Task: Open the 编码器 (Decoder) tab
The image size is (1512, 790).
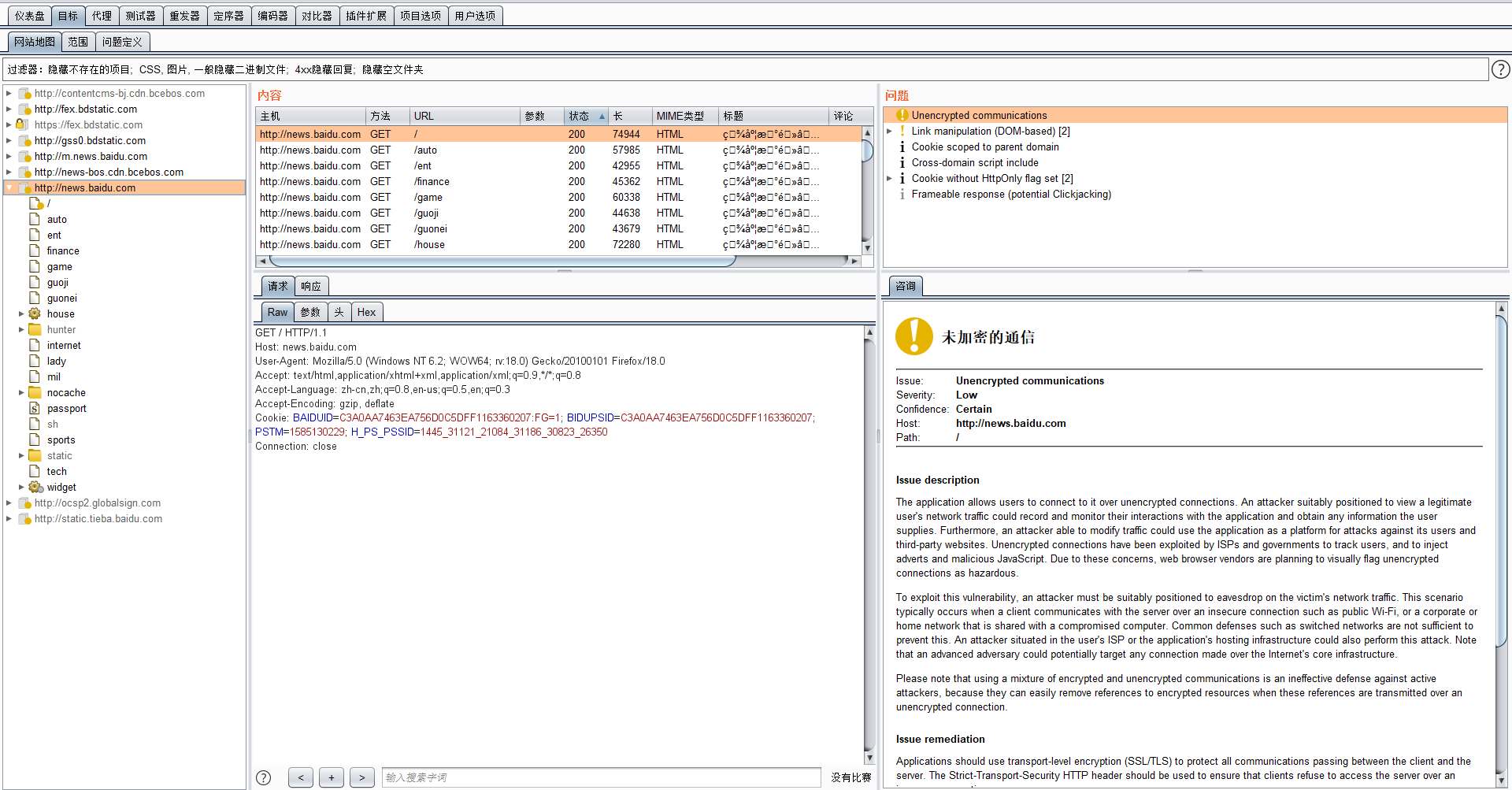Action: 273,16
